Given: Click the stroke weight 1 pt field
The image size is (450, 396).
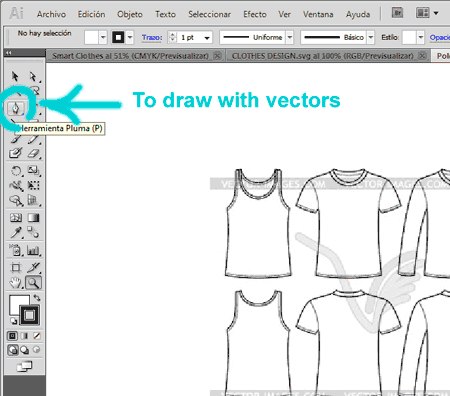Looking at the screenshot, I should pyautogui.click(x=189, y=37).
